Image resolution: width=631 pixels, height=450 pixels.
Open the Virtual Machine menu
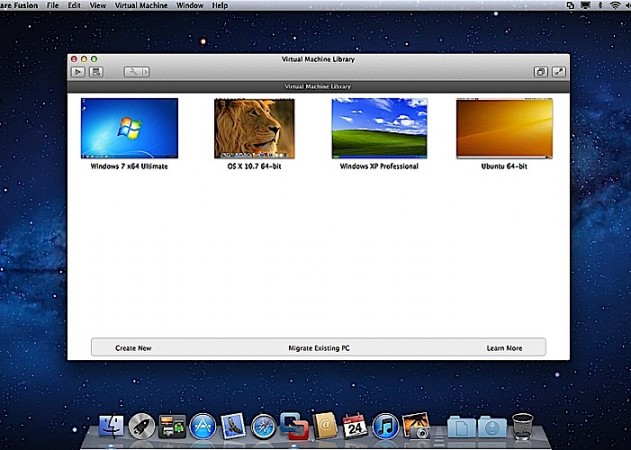[x=140, y=6]
